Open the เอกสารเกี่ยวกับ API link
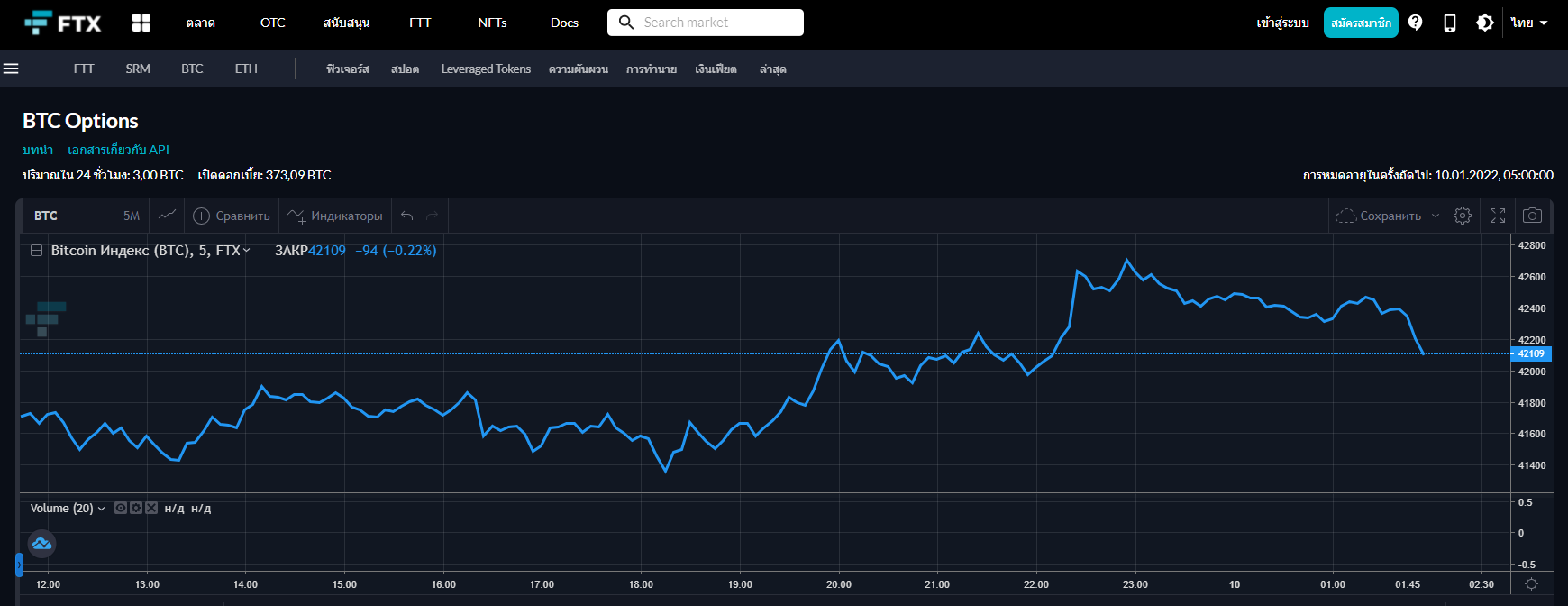This screenshot has width=1568, height=606. [x=118, y=150]
